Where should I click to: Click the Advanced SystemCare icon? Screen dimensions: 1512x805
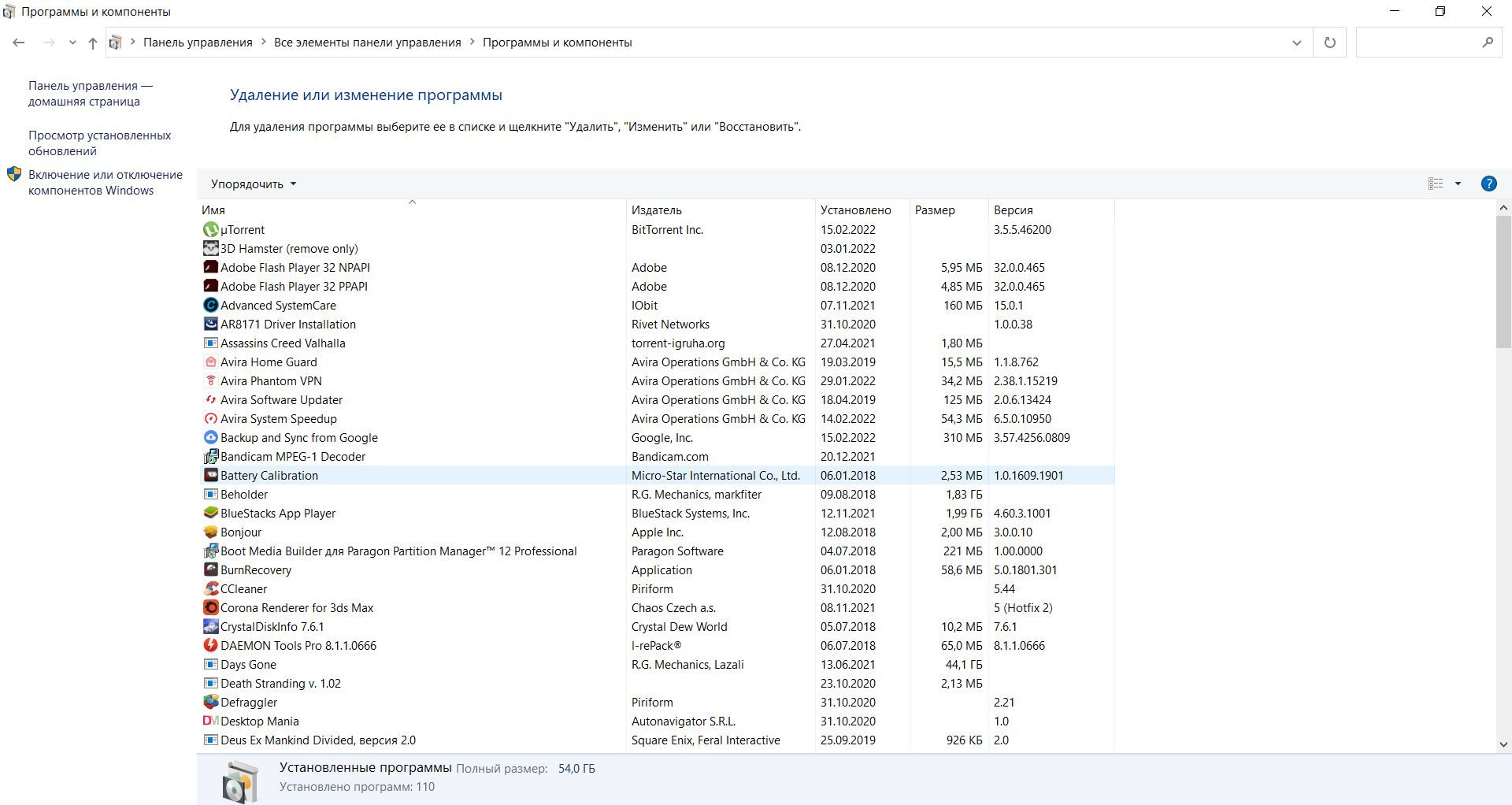210,305
